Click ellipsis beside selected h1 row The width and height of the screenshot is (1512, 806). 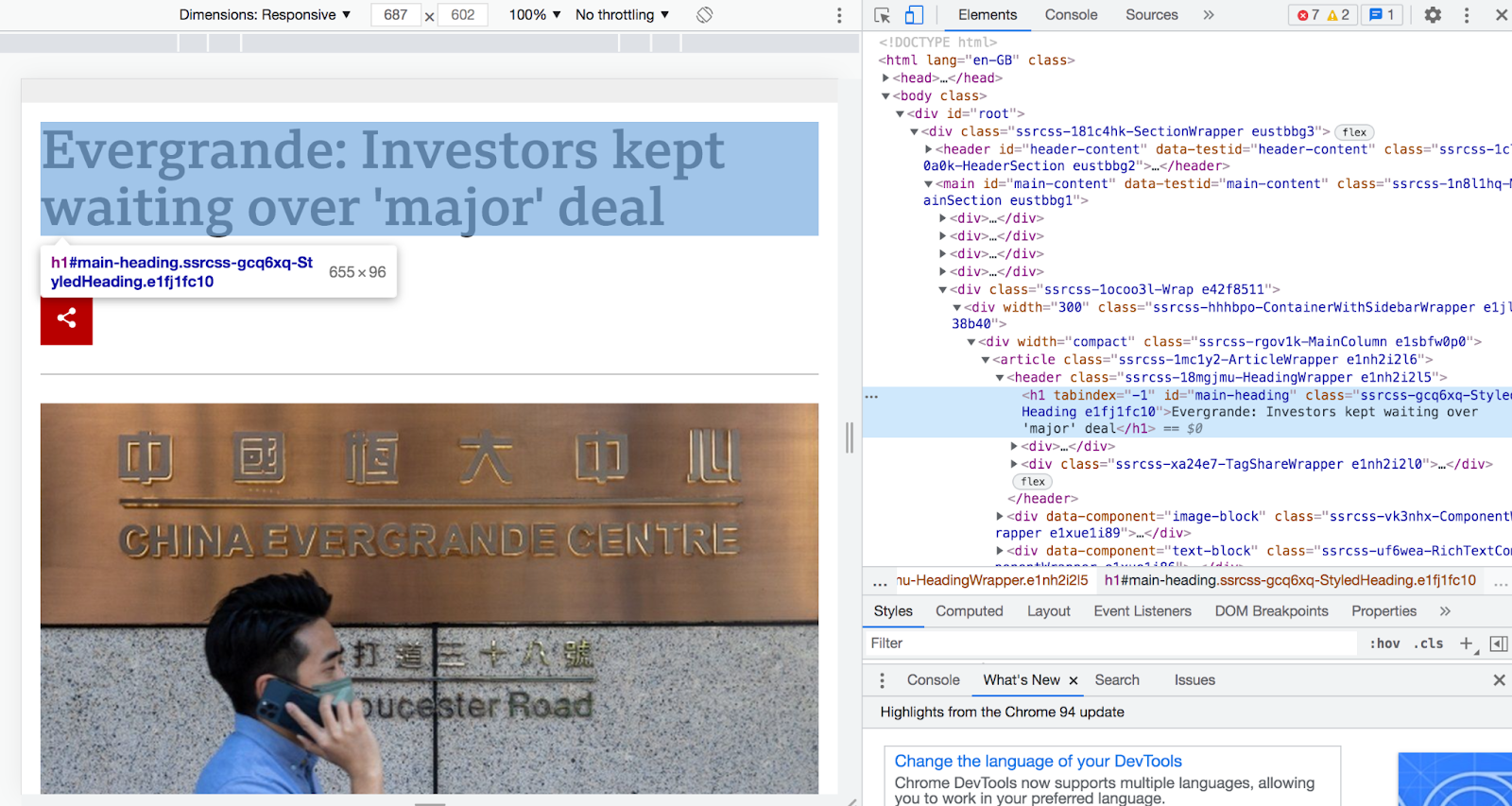pyautogui.click(x=871, y=396)
